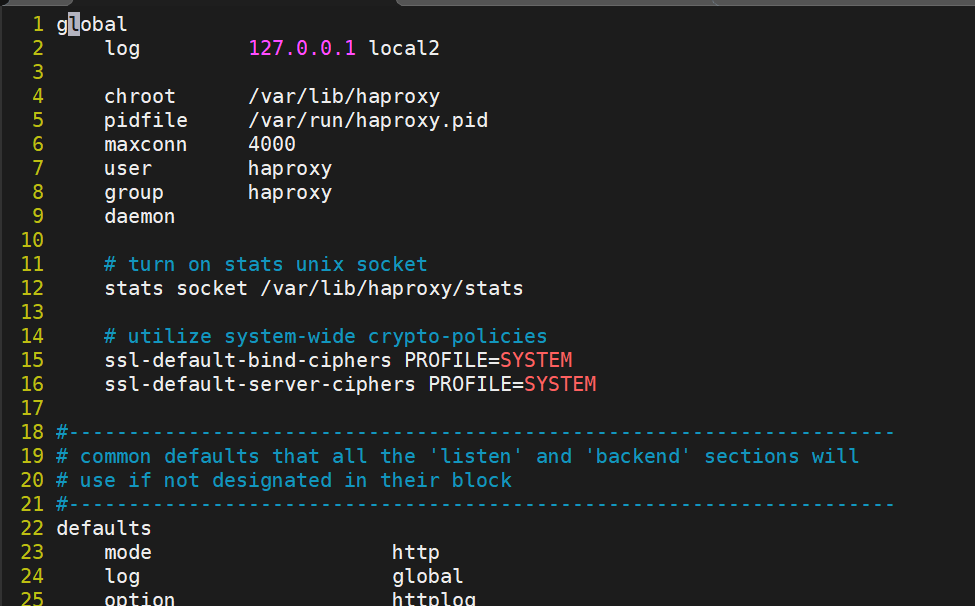975x606 pixels.
Task: Click the IP address 127.0.0.1
Action: [x=302, y=48]
